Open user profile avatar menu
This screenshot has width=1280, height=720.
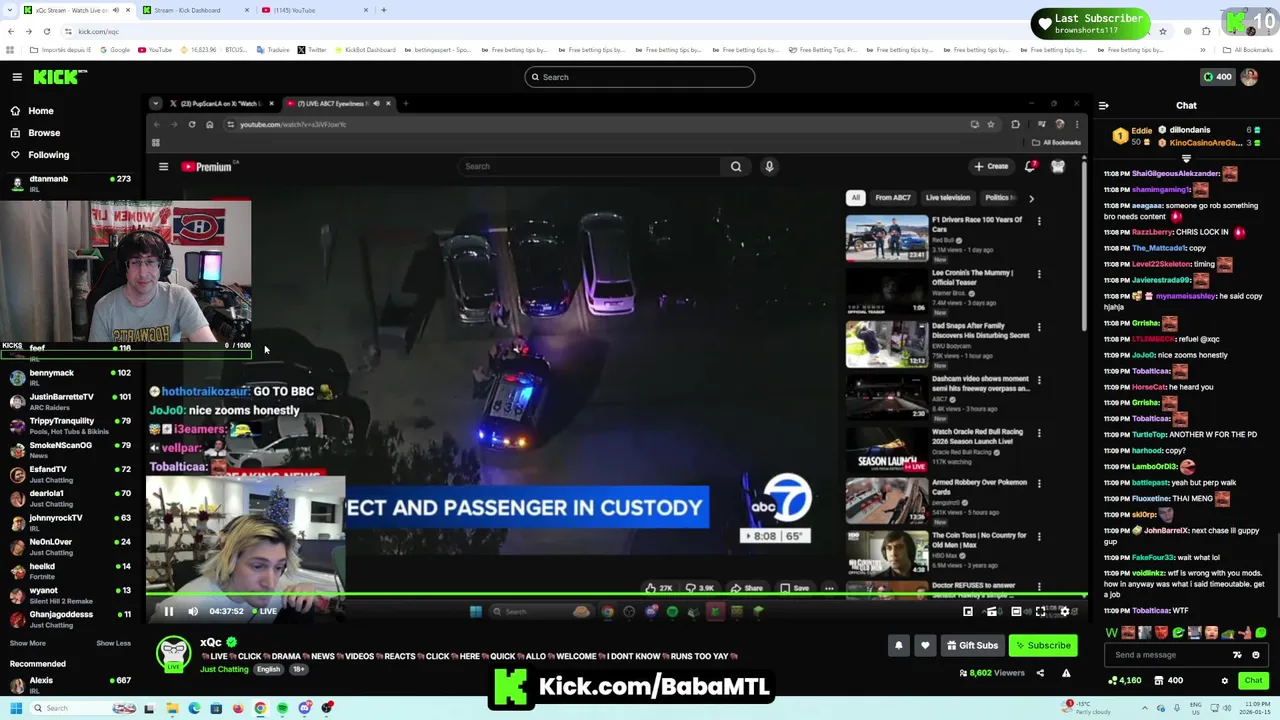[1249, 77]
